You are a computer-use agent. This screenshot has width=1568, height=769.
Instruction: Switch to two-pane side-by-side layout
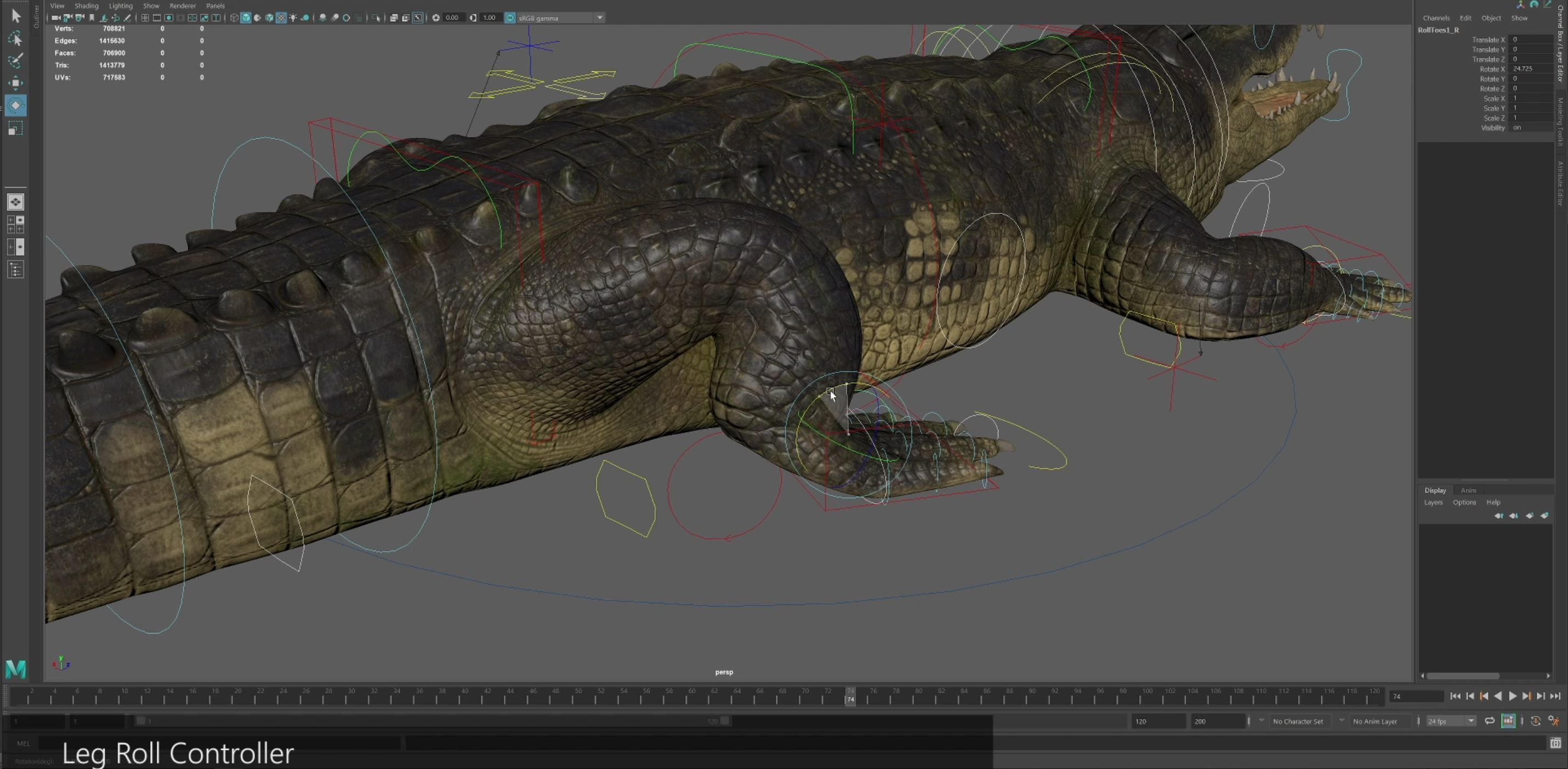(x=16, y=247)
